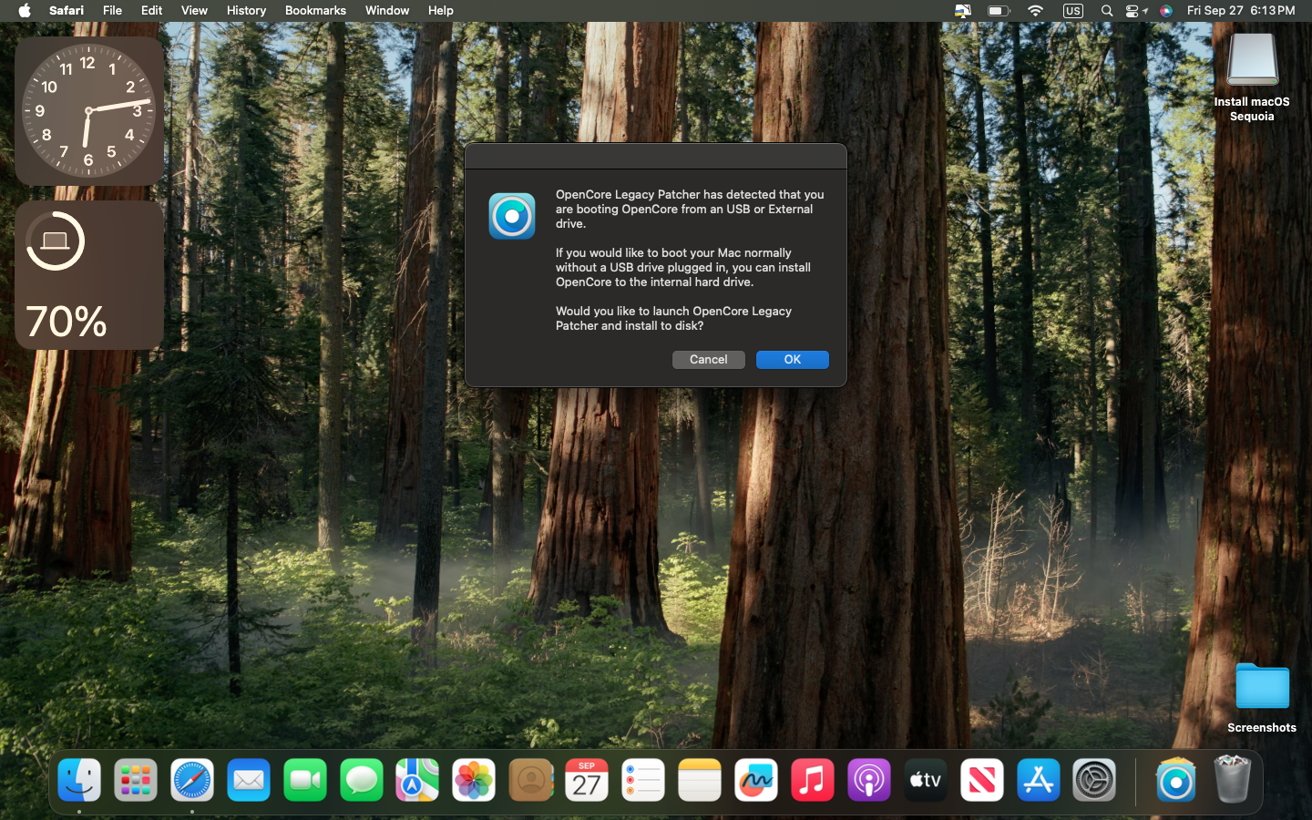Open Apple TV app from the Dock
The width and height of the screenshot is (1312, 820).
(x=926, y=780)
